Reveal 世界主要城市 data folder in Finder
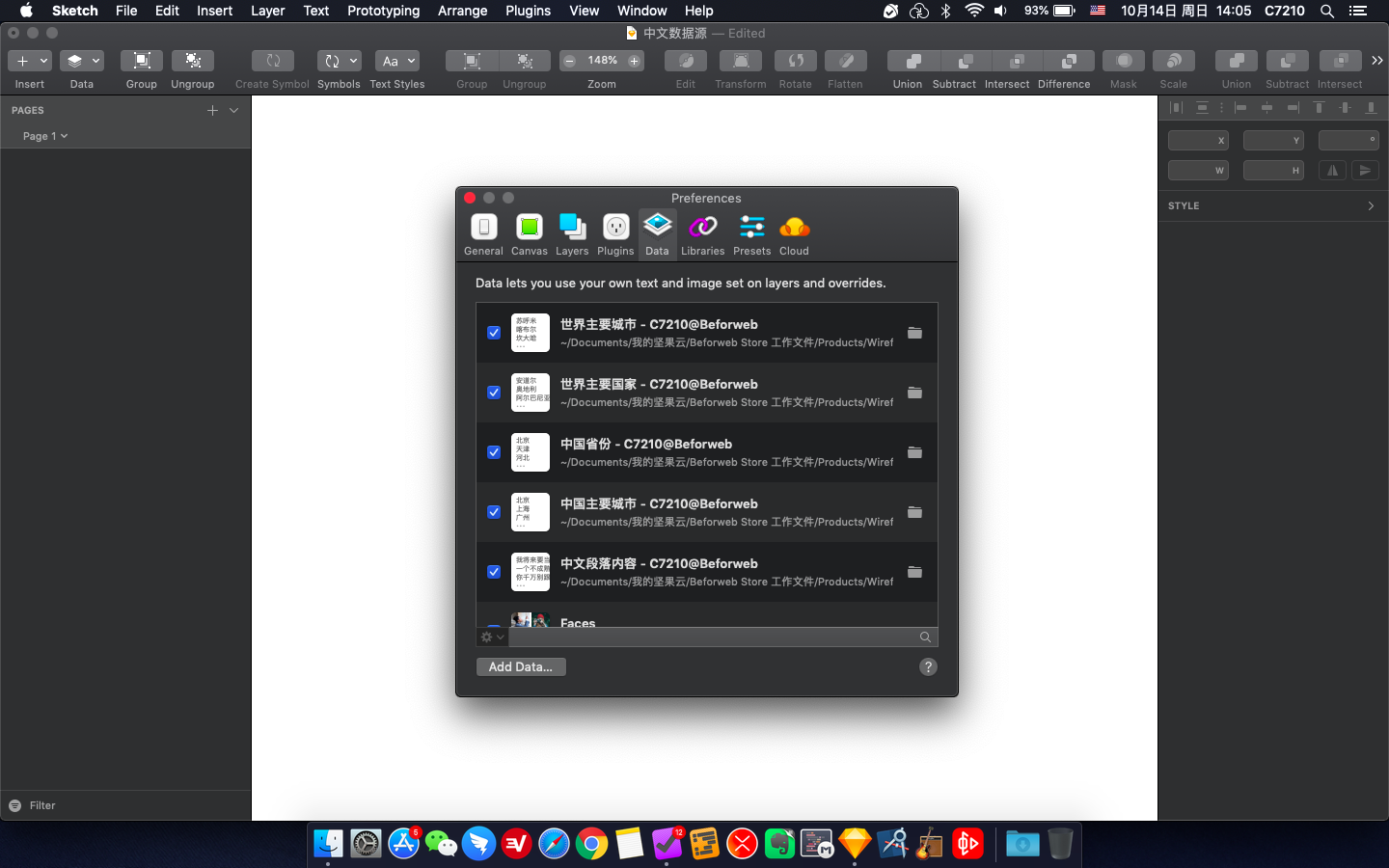 pos(914,333)
